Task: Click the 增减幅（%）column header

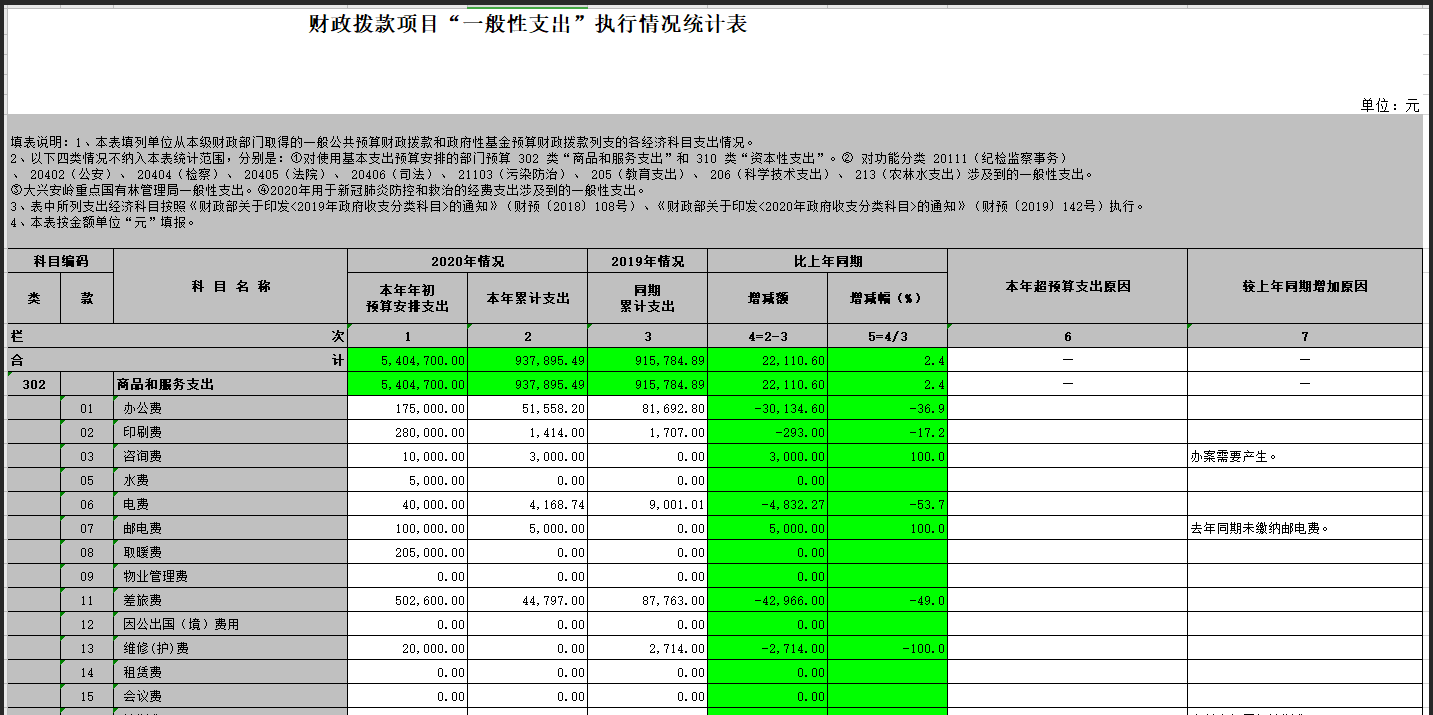Action: pyautogui.click(x=888, y=298)
